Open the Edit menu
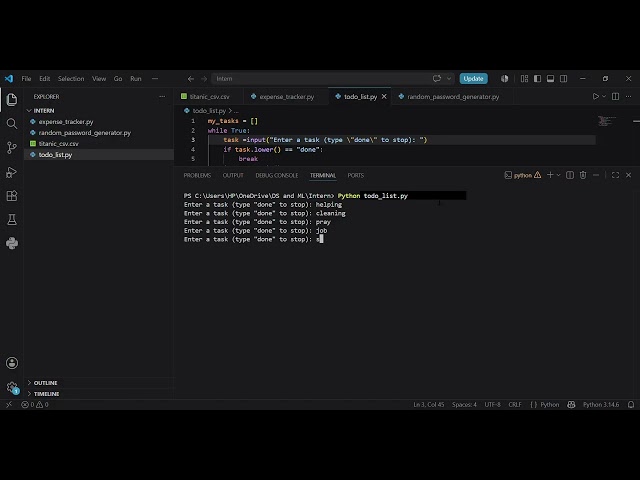The width and height of the screenshot is (640, 480). [x=44, y=78]
